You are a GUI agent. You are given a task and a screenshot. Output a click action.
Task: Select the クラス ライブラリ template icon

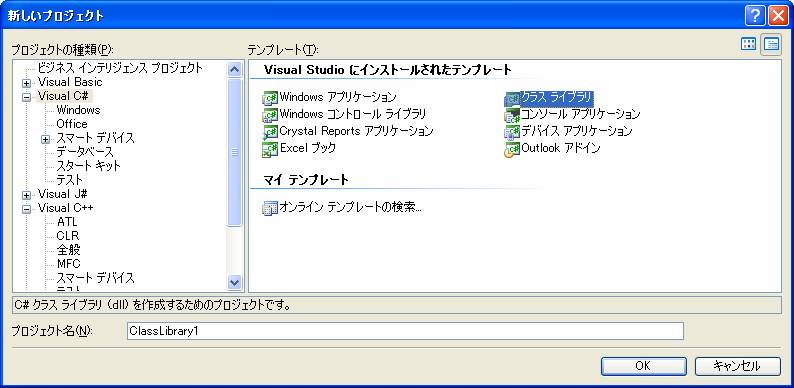[512, 98]
